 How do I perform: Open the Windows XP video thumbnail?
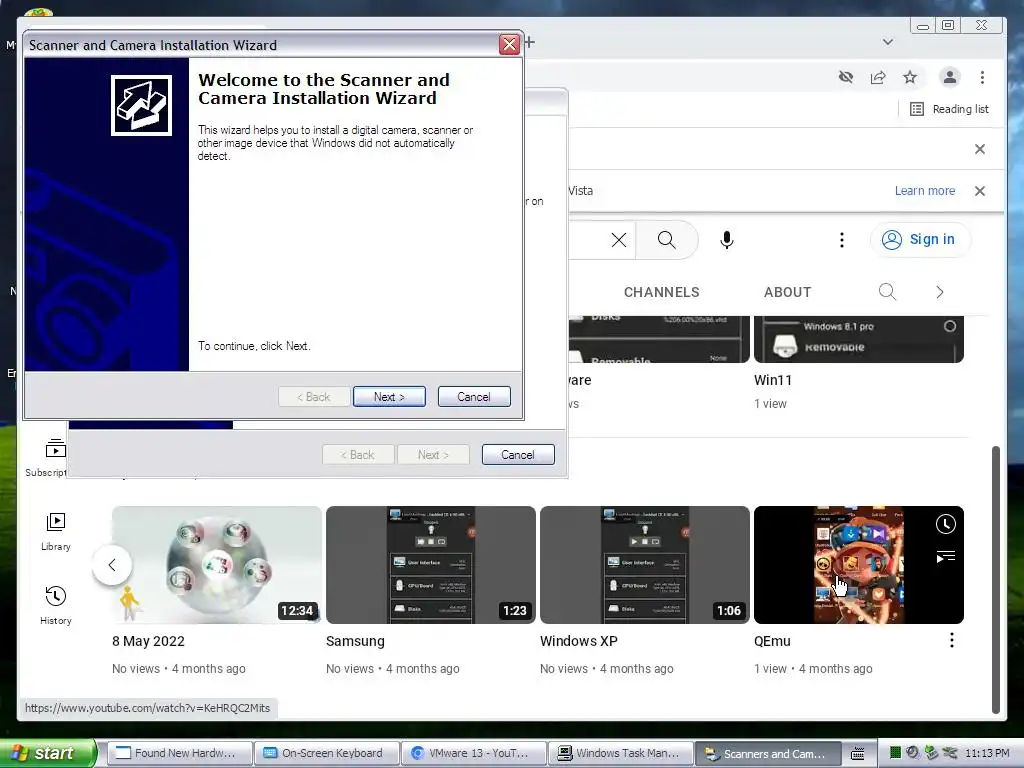click(645, 565)
